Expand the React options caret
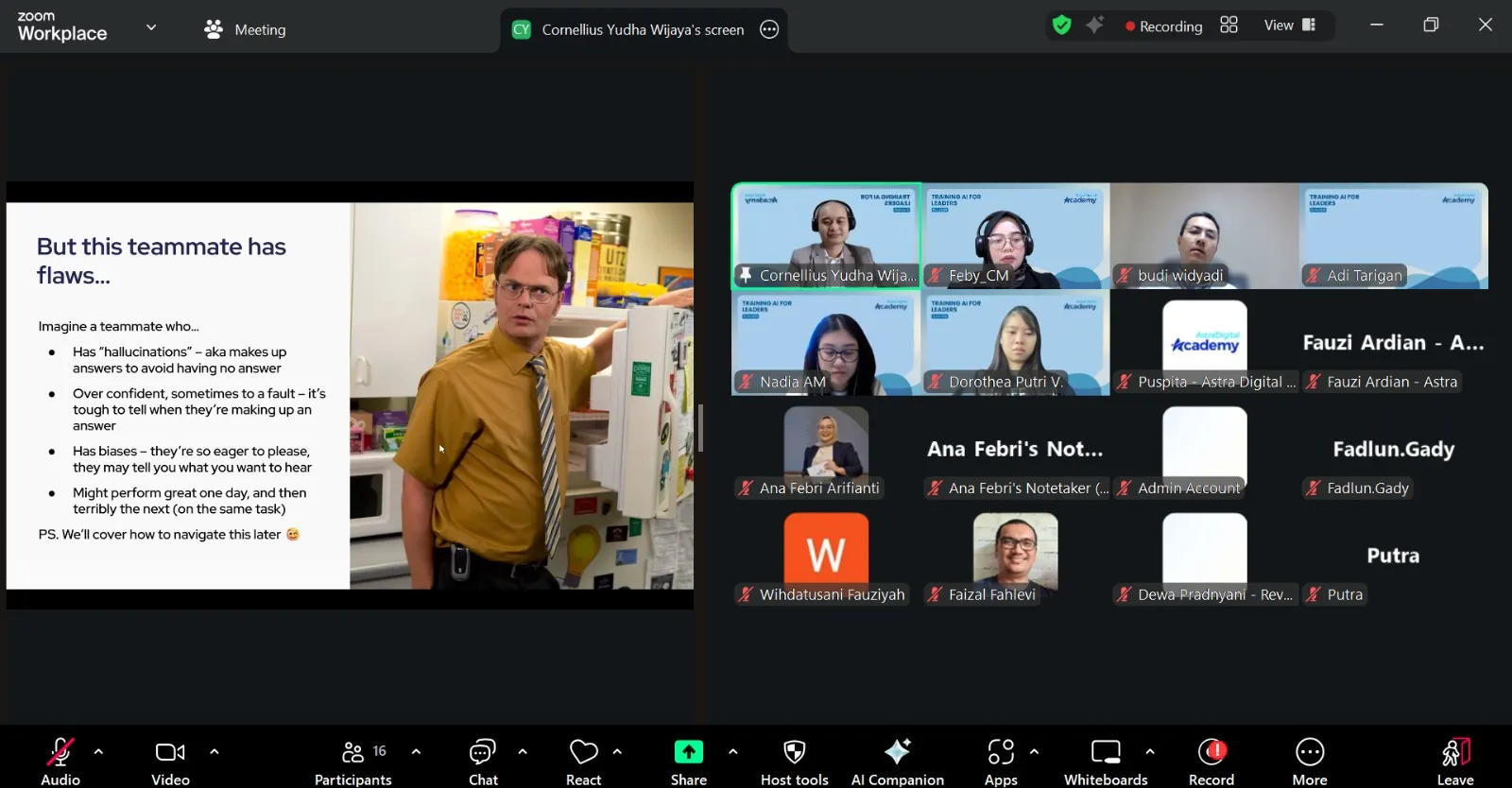Screen dimensions: 1512x788 (617, 752)
